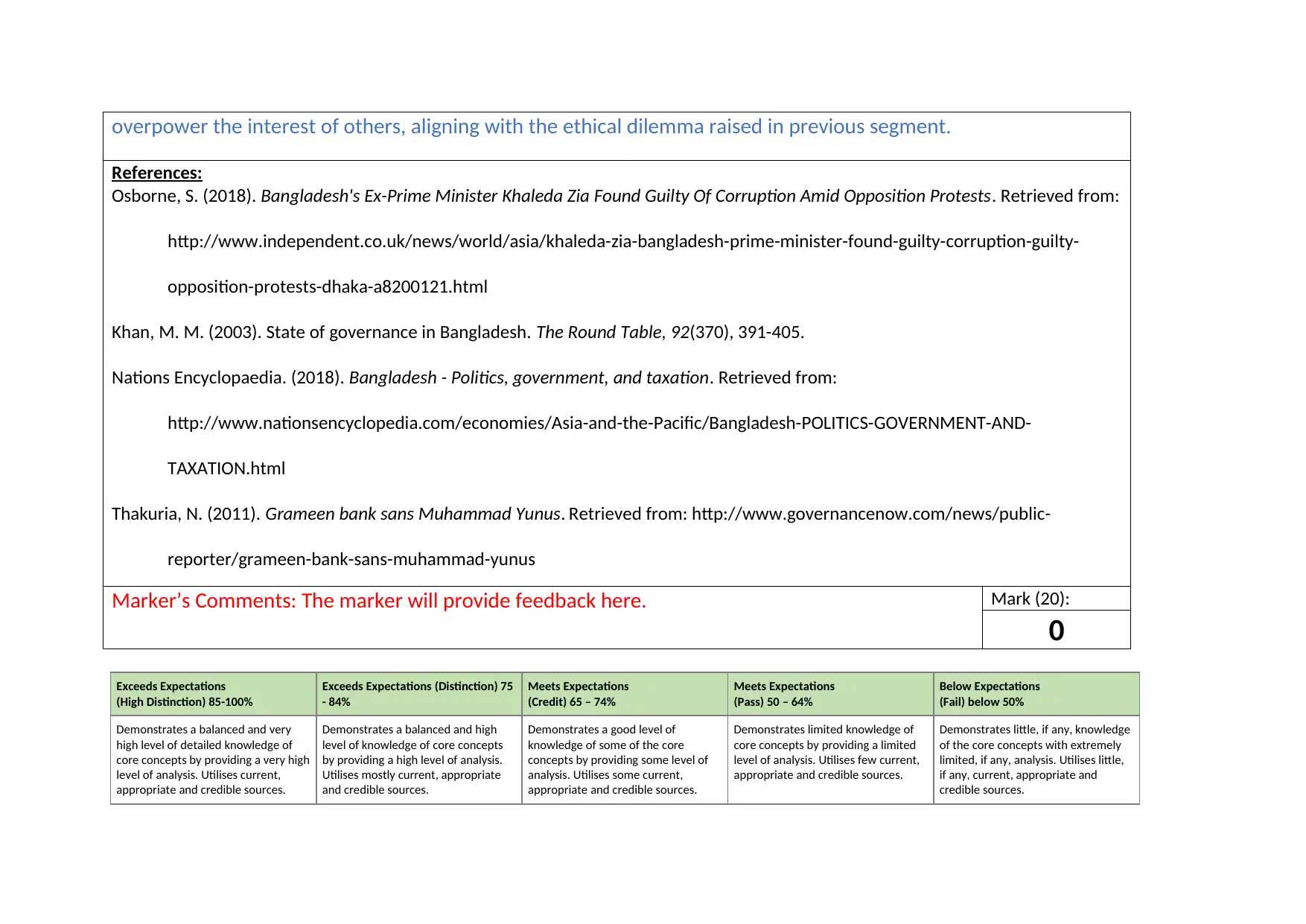Click the Thakuria, N. (2011) reference line

point(581,514)
